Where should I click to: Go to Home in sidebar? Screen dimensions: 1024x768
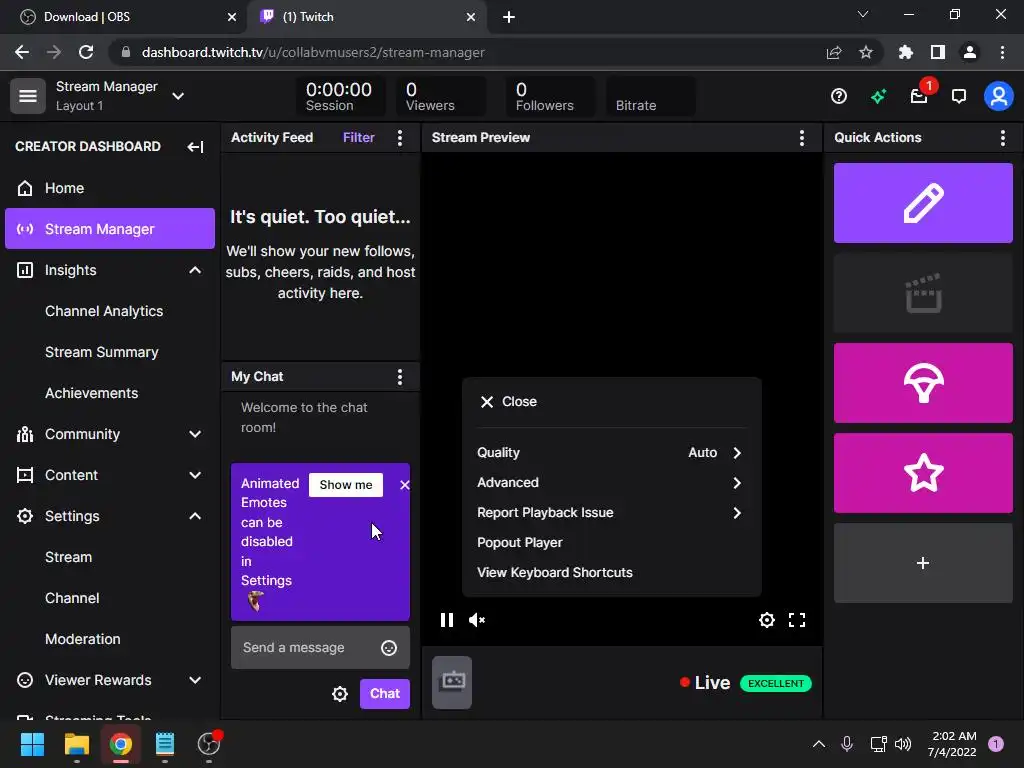[x=110, y=188]
